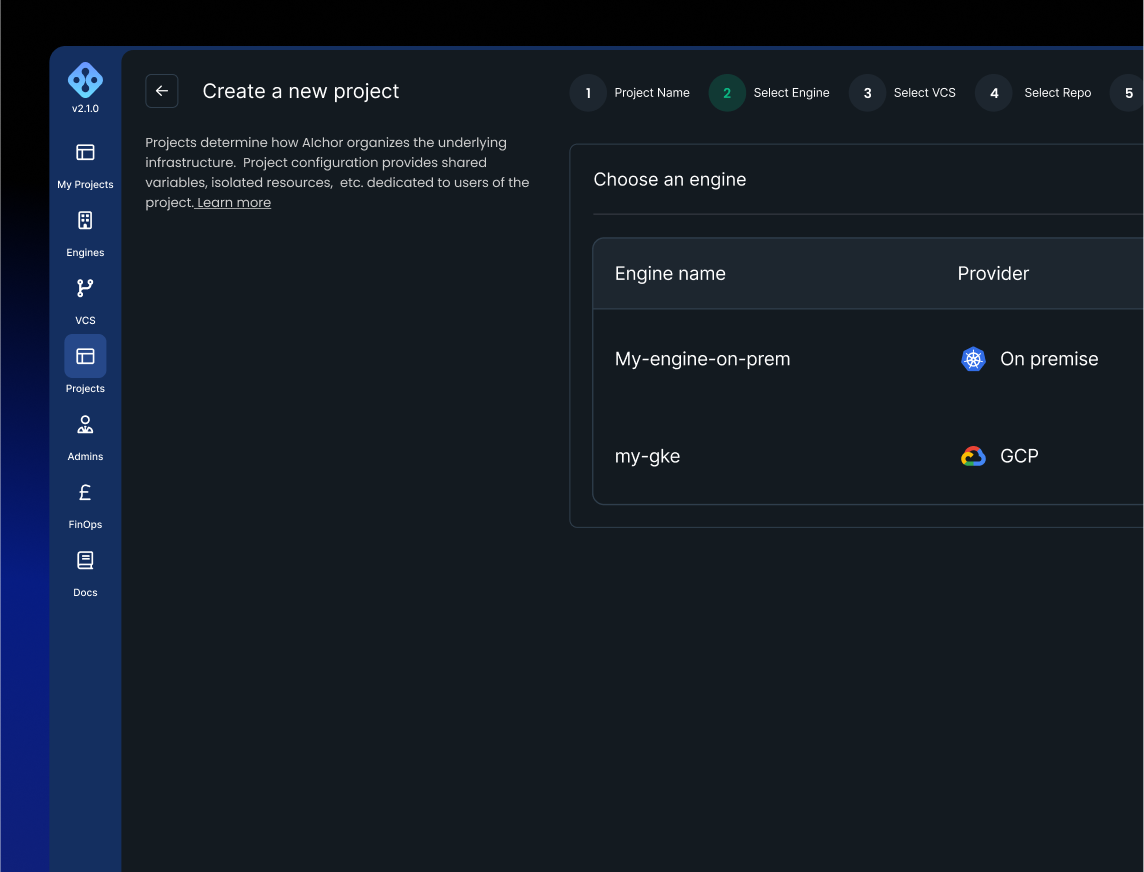Click the Docs sidebar label
The image size is (1144, 872).
(85, 593)
